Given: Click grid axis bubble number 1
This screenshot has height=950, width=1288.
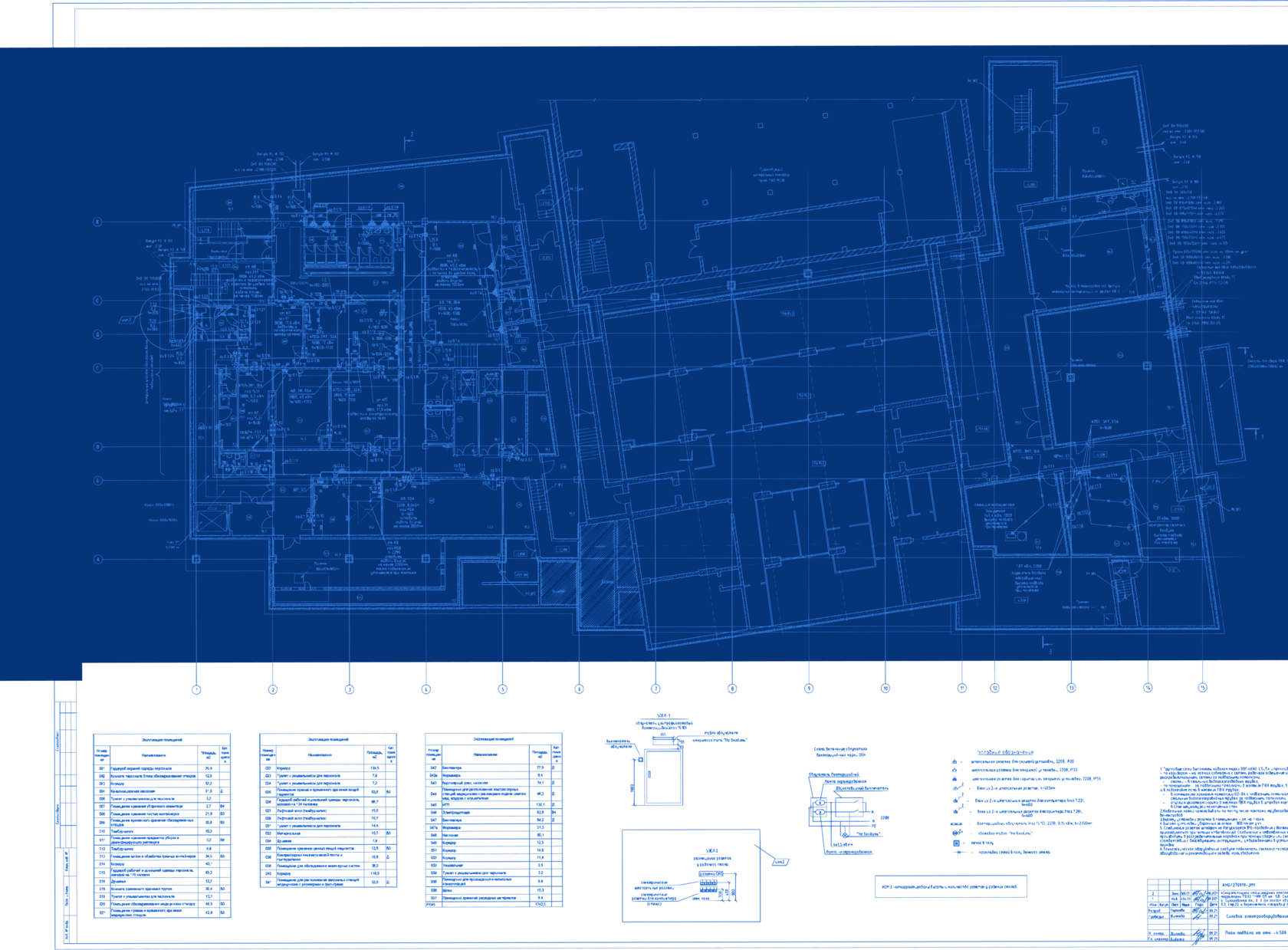Looking at the screenshot, I should pos(196,689).
